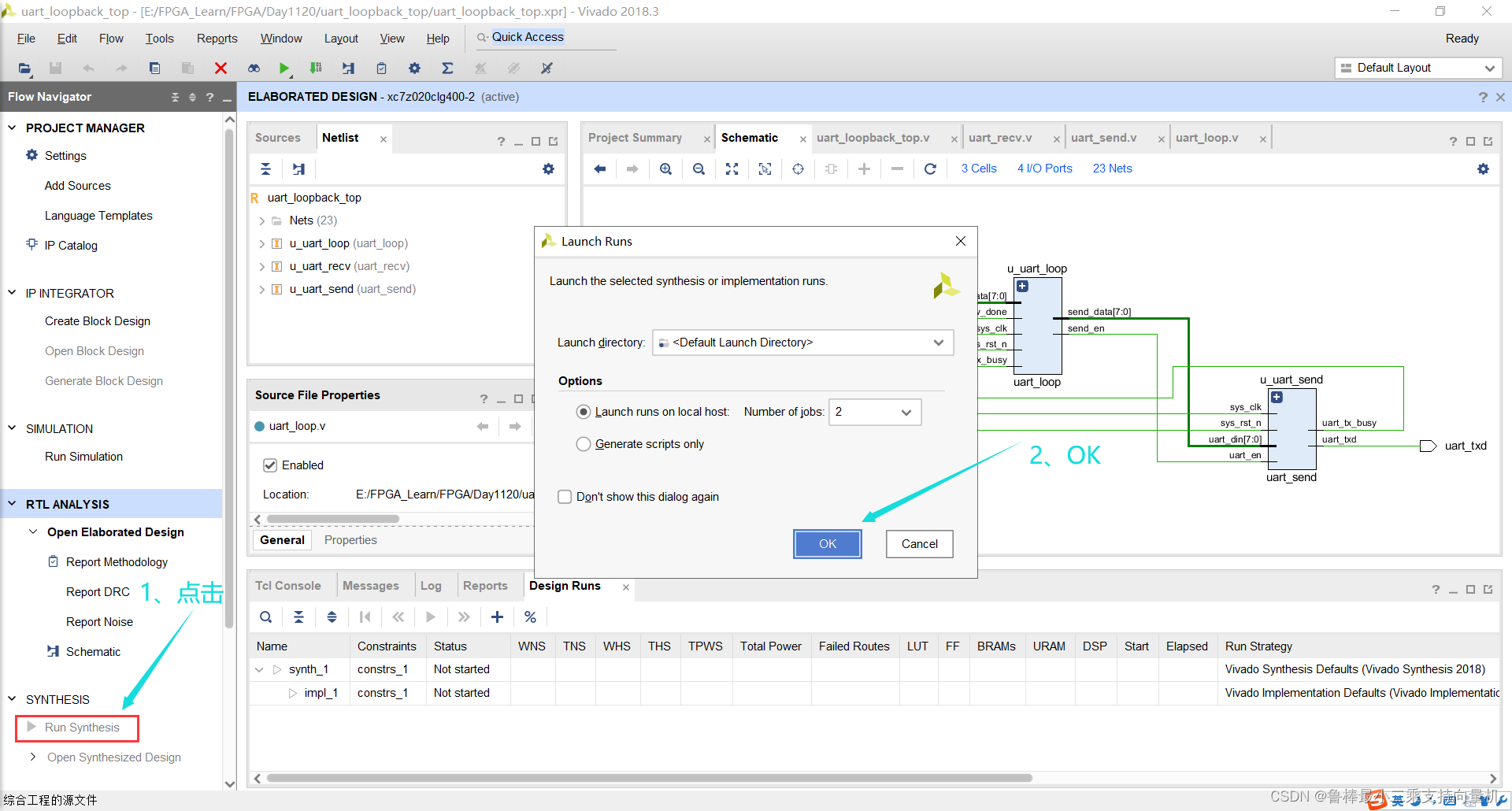Viewport: 1512px width, 811px height.
Task: Open the Default Layout dropdown
Action: 1417,68
